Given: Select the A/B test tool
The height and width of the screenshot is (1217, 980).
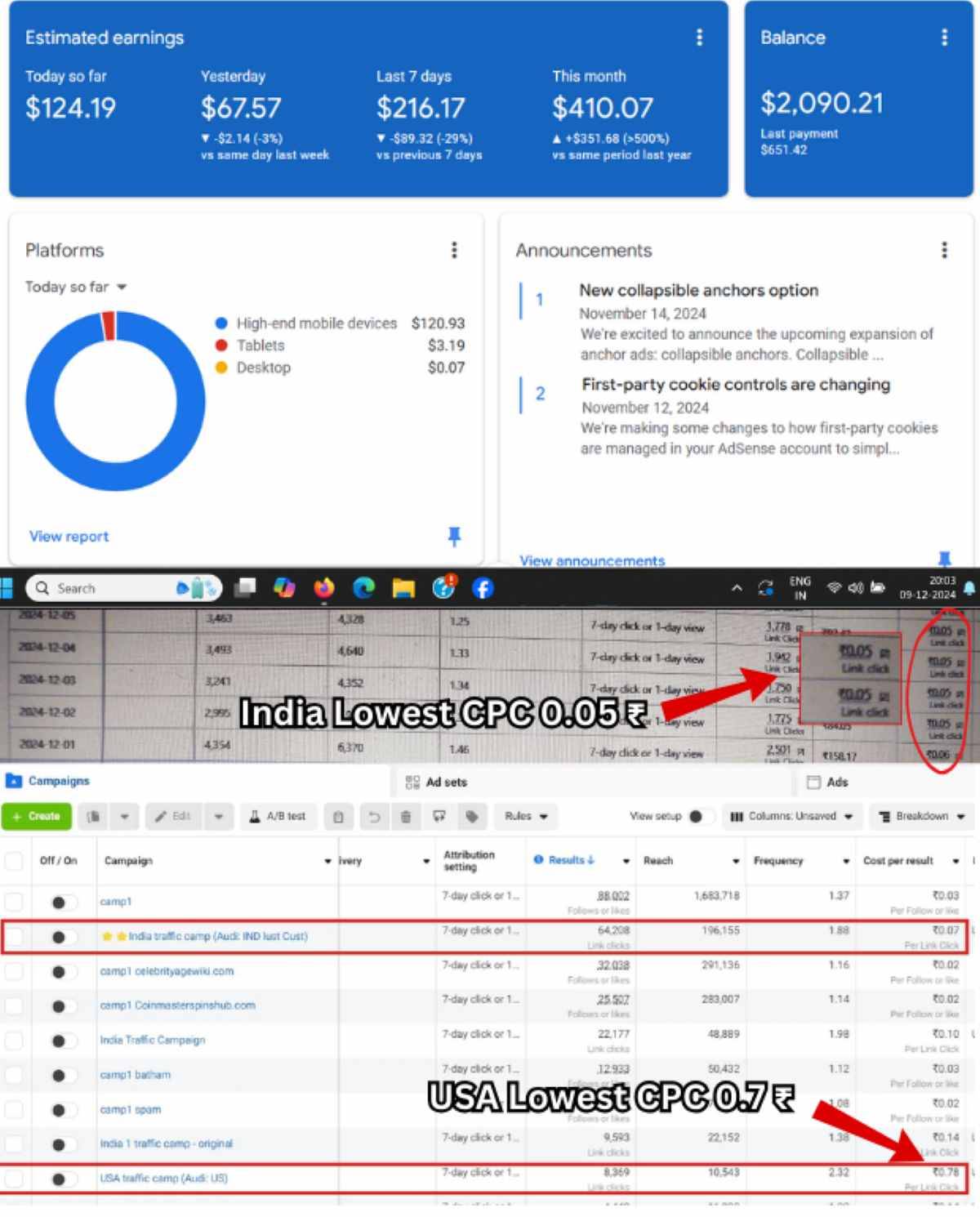Looking at the screenshot, I should [278, 816].
